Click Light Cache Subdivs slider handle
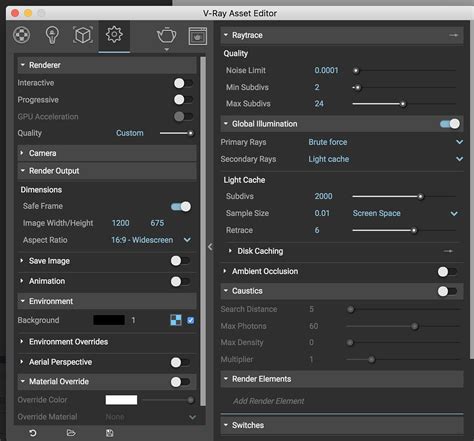474x441 pixels. (421, 197)
